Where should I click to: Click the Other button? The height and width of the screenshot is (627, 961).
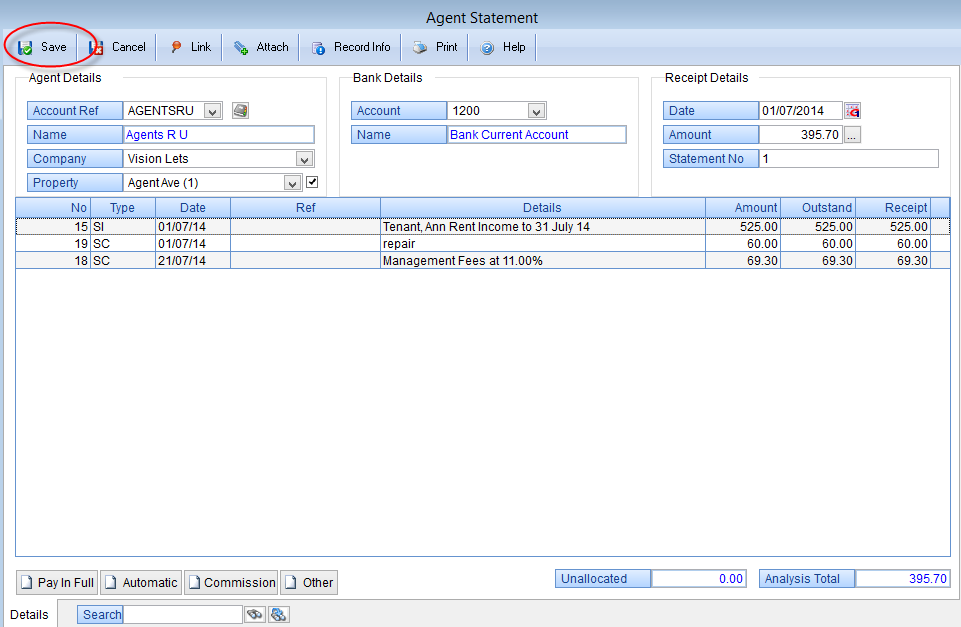click(309, 582)
